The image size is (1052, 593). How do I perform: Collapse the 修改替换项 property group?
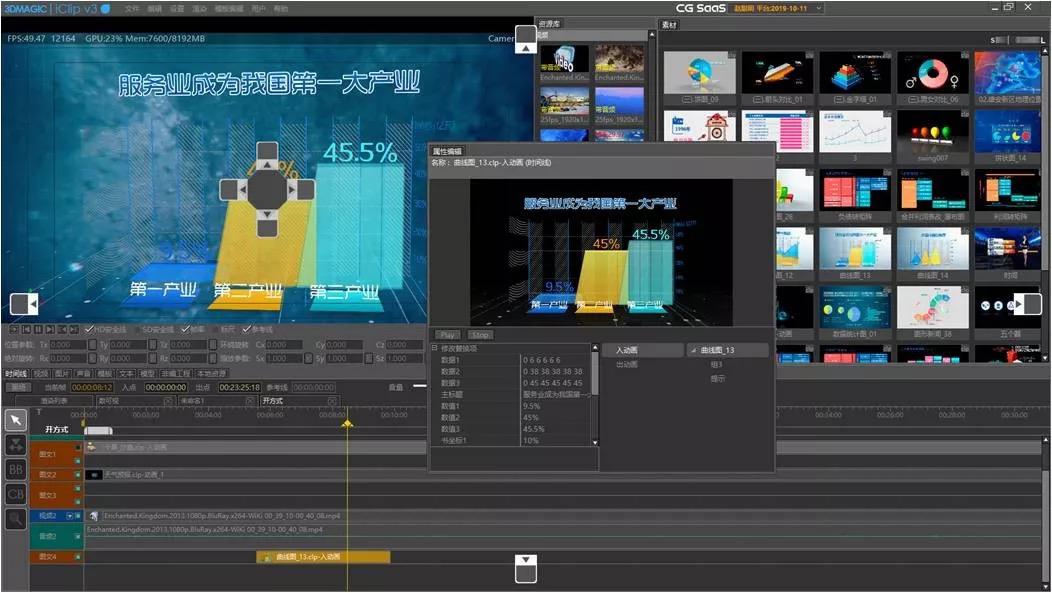[x=434, y=348]
